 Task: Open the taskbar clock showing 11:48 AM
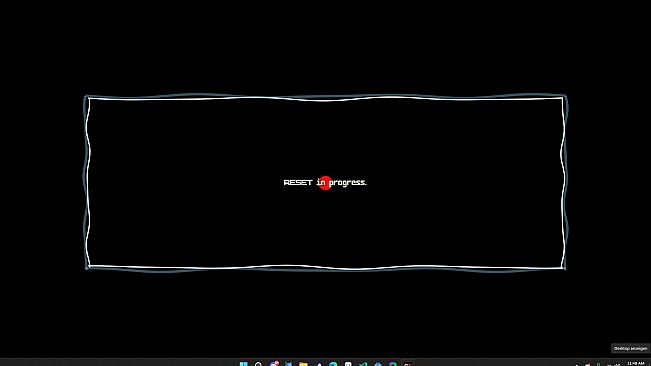(x=636, y=364)
